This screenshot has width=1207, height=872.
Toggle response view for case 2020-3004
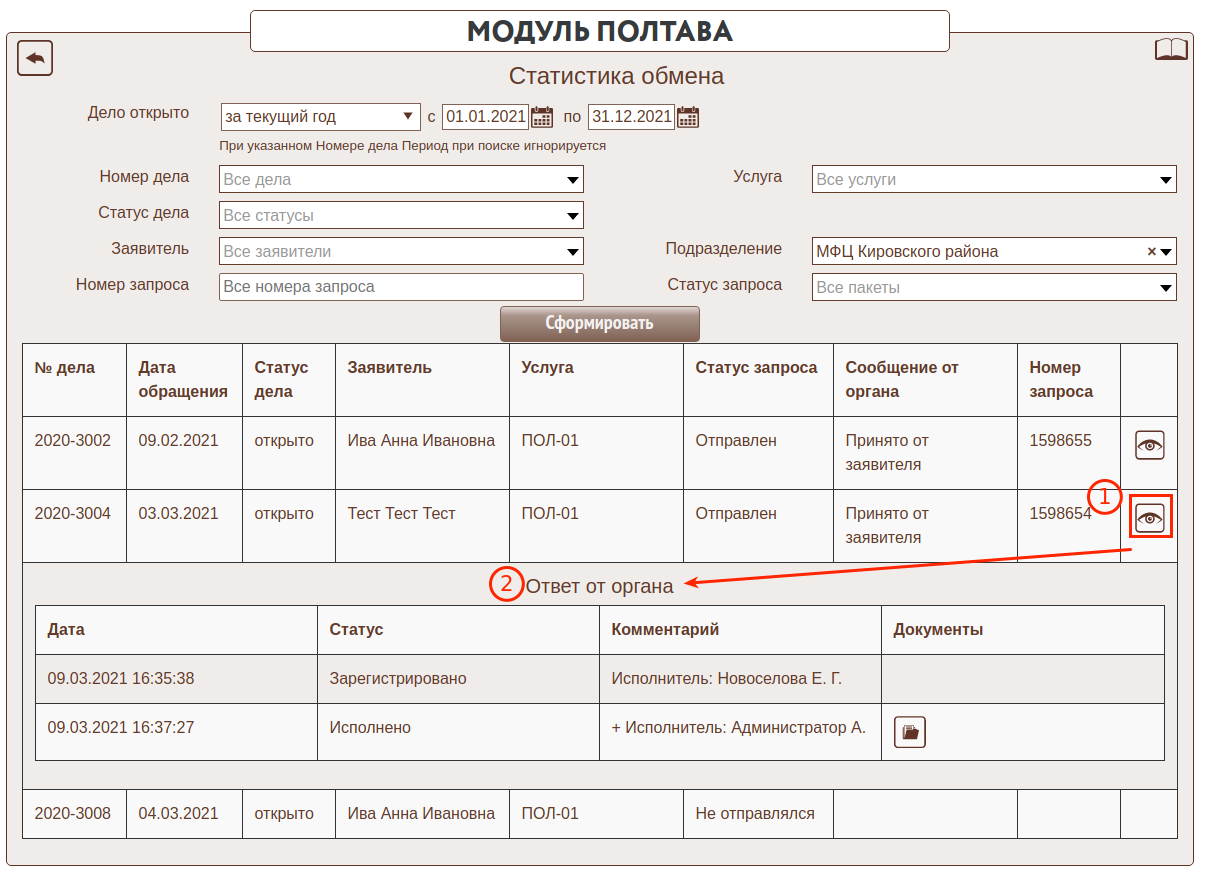[x=1150, y=518]
